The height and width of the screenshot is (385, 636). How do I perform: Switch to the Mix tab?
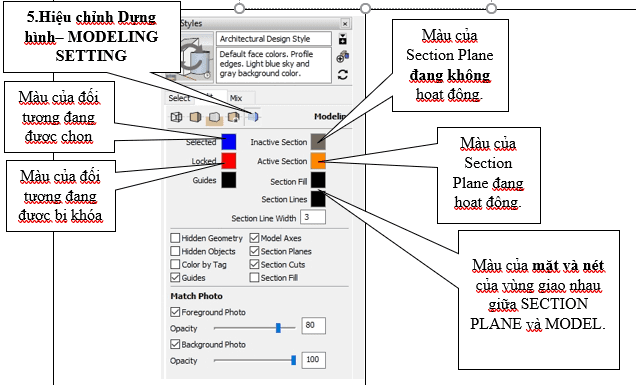click(x=236, y=98)
